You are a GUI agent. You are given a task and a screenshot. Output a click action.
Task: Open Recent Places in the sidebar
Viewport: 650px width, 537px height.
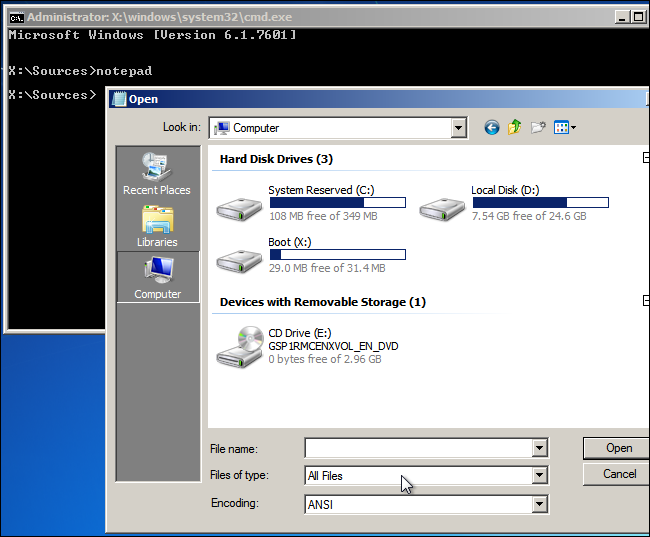(157, 173)
